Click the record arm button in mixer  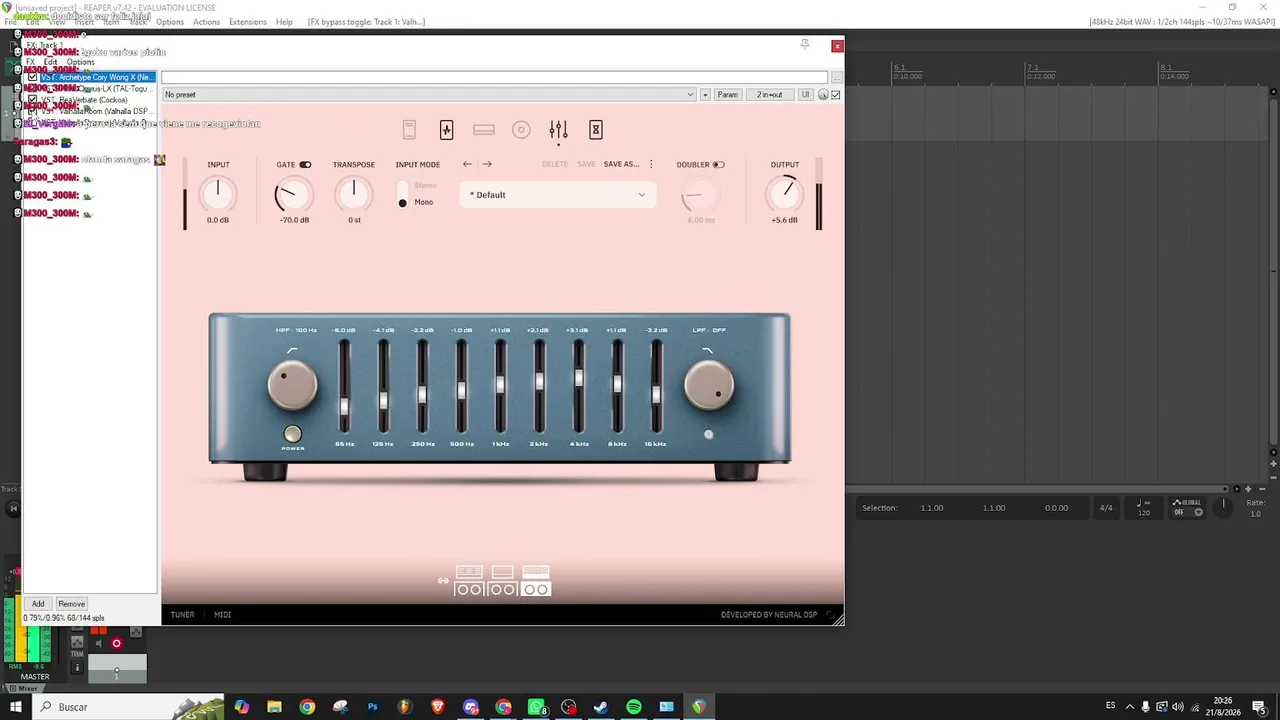click(x=116, y=643)
